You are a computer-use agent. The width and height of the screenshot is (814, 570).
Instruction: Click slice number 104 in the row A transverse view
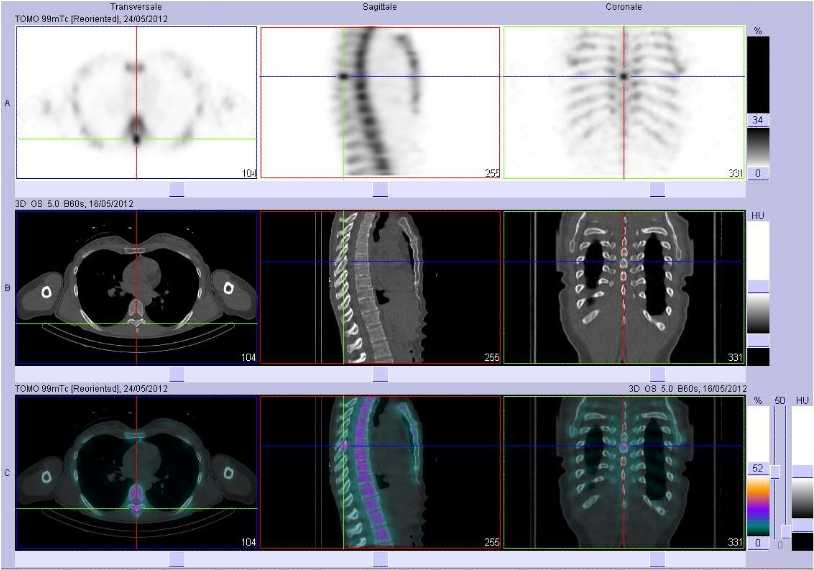(249, 173)
